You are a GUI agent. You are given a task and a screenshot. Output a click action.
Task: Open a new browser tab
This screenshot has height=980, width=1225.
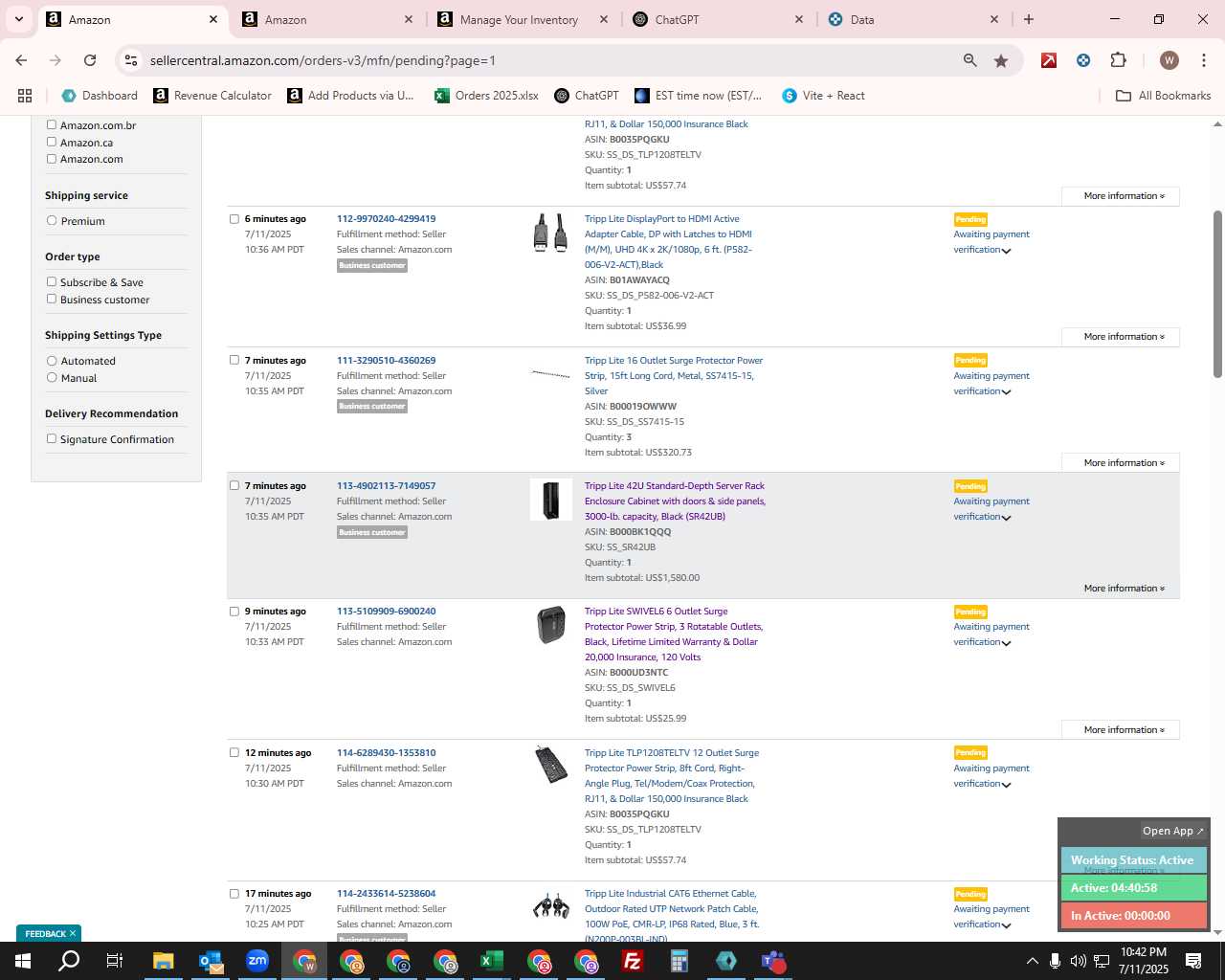click(x=1029, y=19)
